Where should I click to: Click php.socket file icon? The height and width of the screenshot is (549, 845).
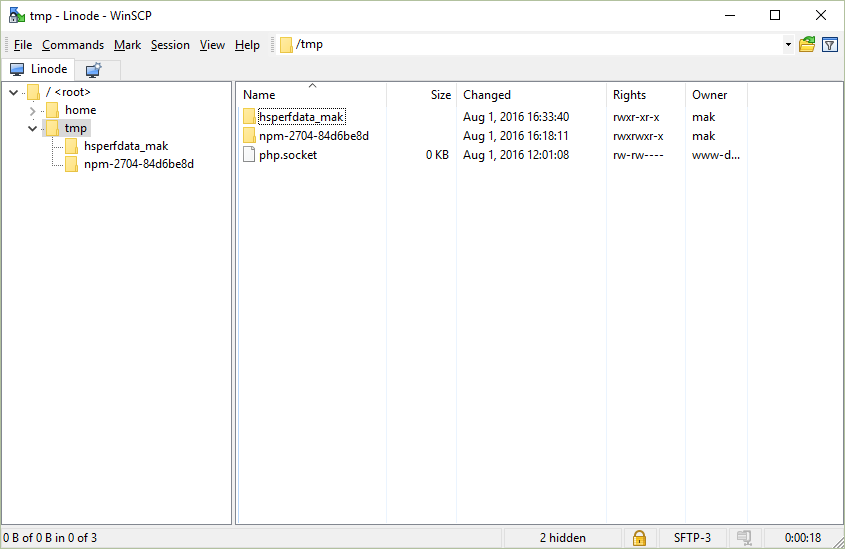coord(249,155)
